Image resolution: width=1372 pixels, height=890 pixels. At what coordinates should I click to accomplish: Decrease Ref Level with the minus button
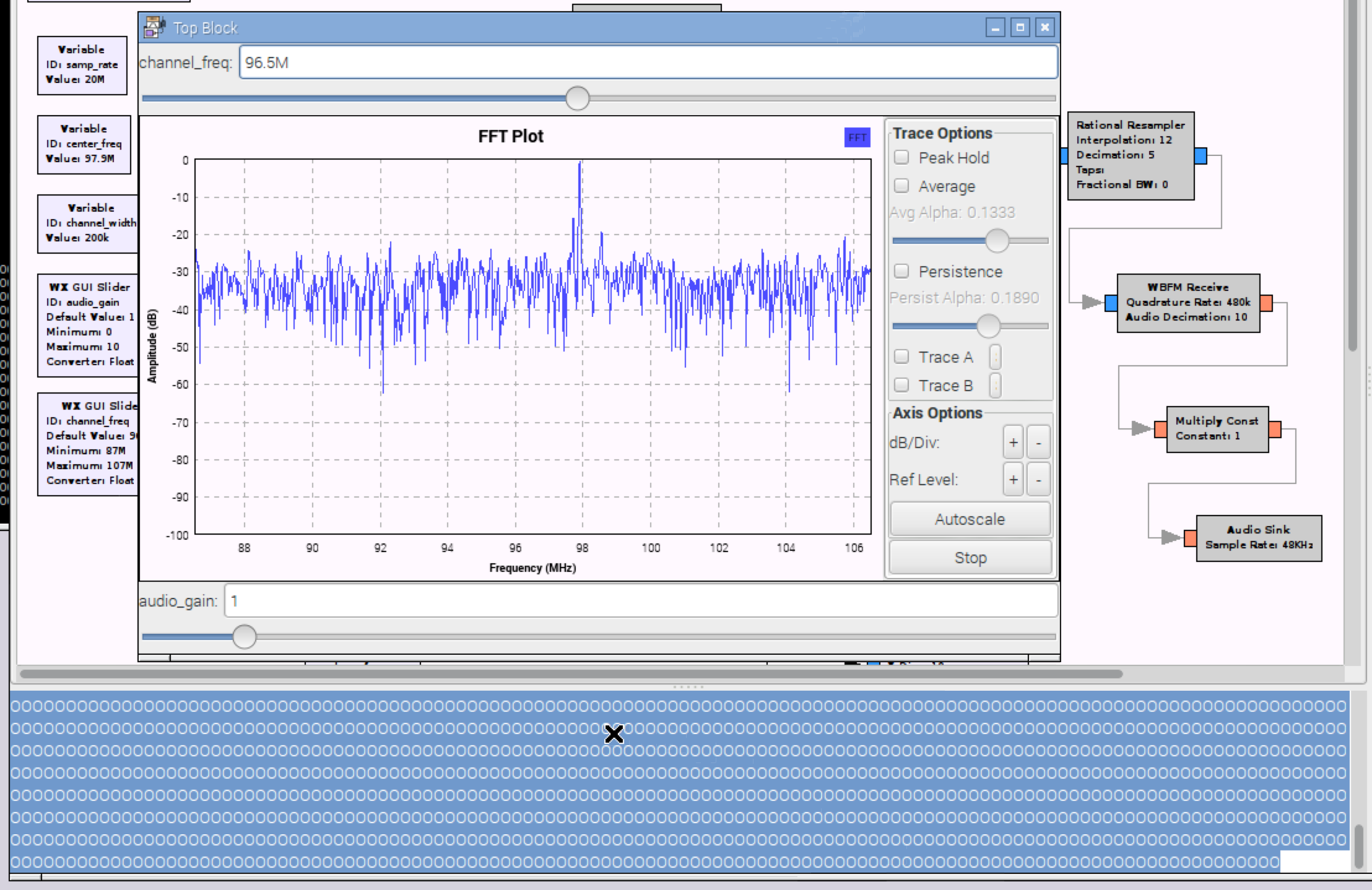pos(1038,479)
